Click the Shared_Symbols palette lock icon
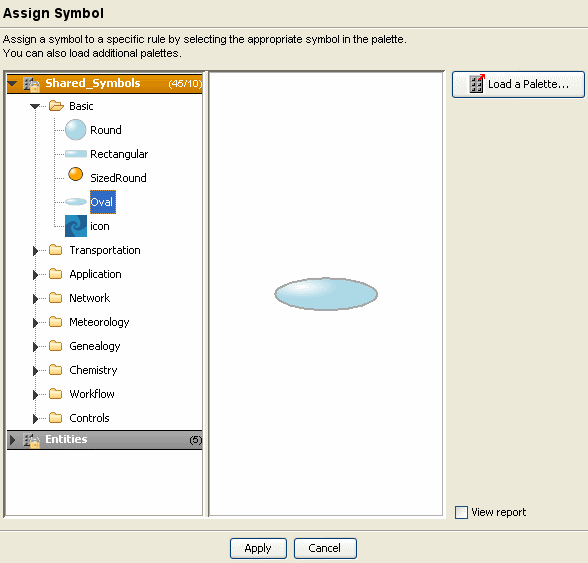Viewport: 588px width, 563px height. coord(32,84)
